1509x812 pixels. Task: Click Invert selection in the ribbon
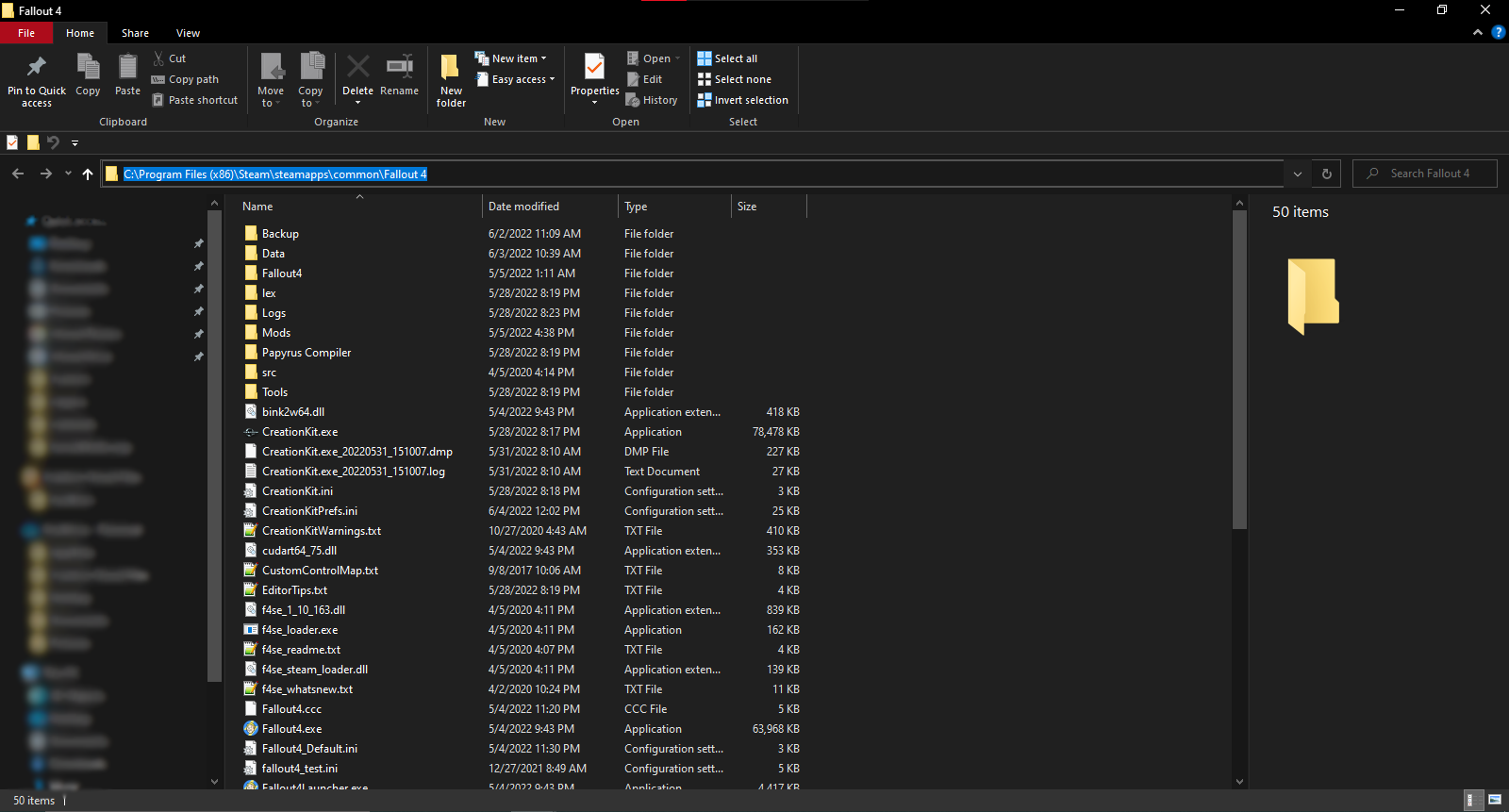742,100
